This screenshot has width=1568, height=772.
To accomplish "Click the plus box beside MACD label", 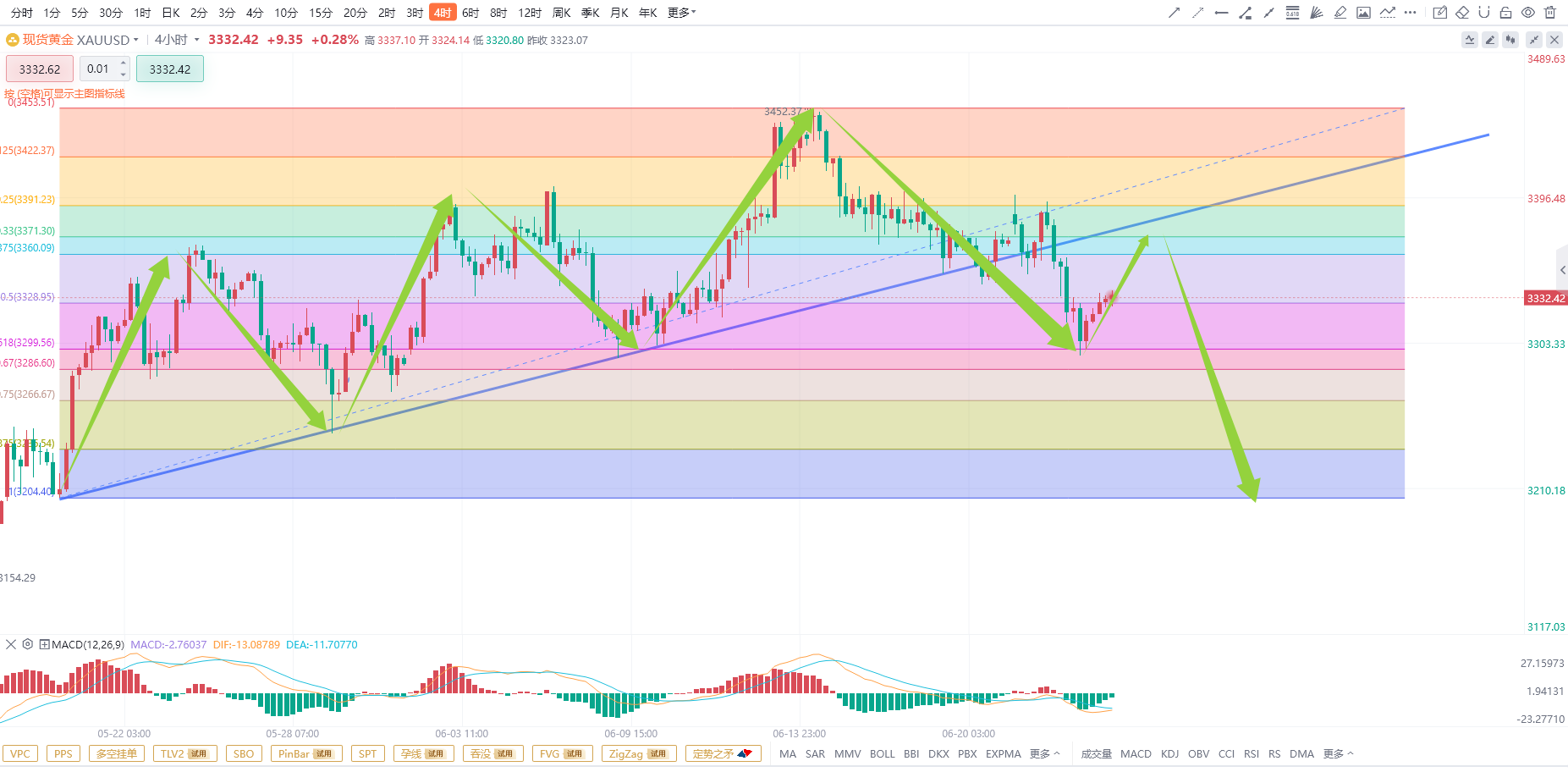I will point(45,644).
